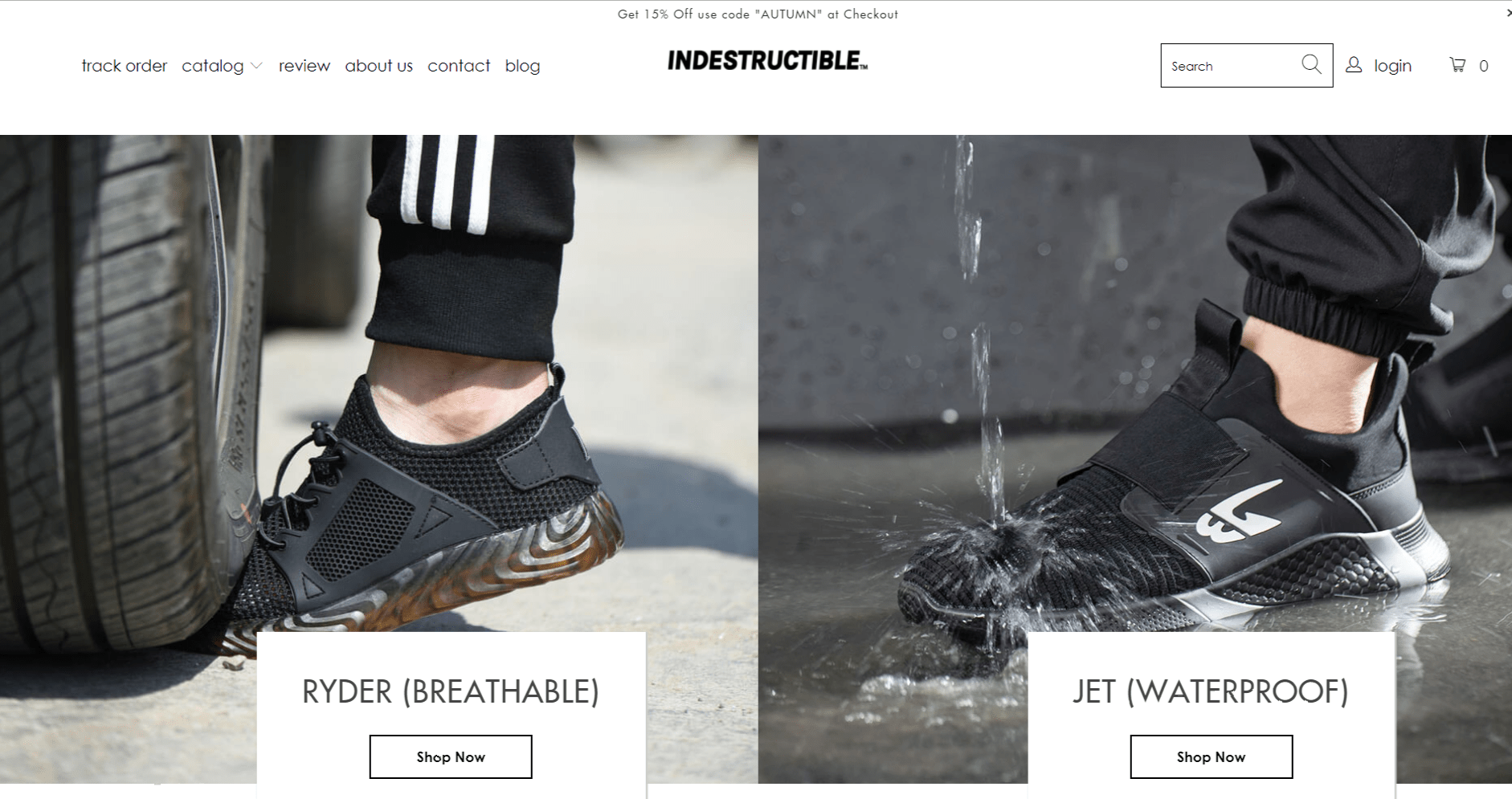Shop Now for Ryder breathable shoes
The image size is (1512, 799).
451,756
